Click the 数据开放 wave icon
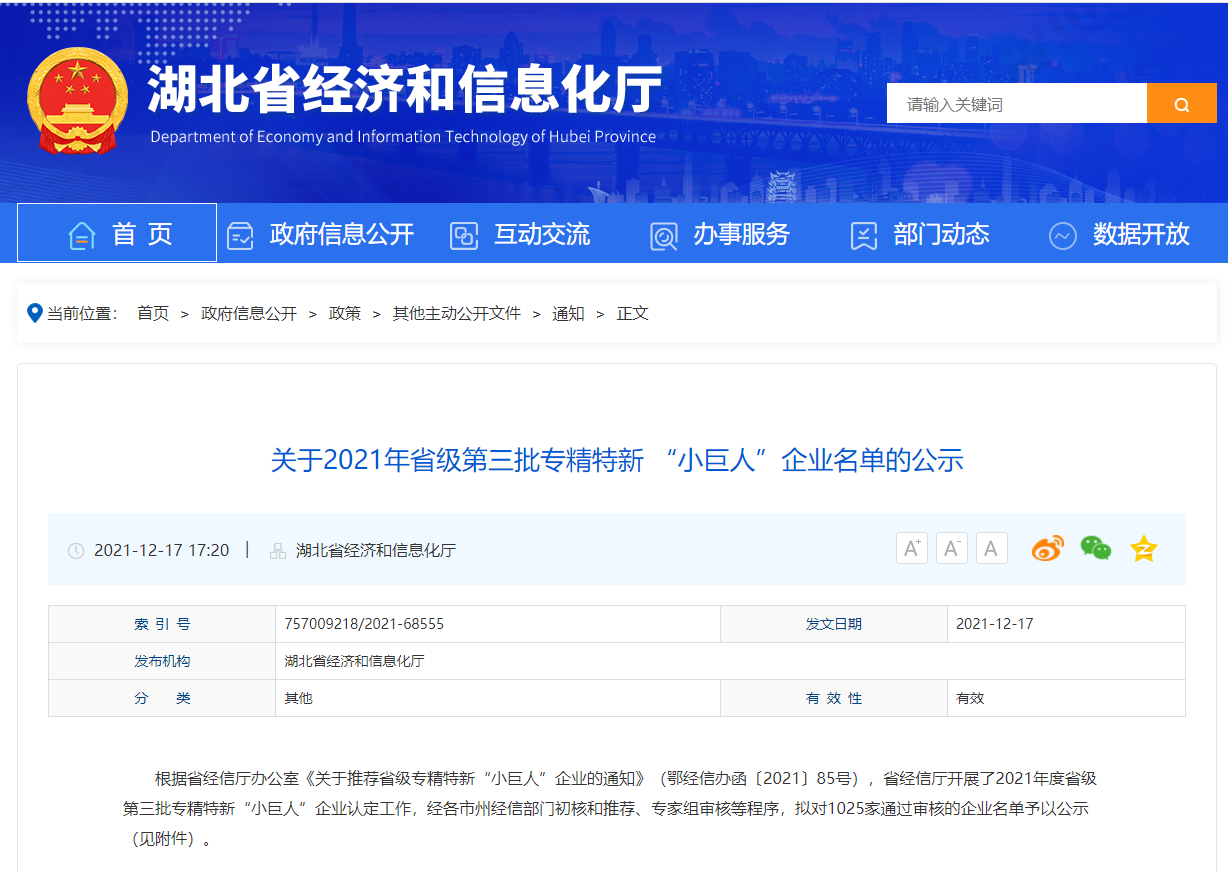 pos(1062,236)
